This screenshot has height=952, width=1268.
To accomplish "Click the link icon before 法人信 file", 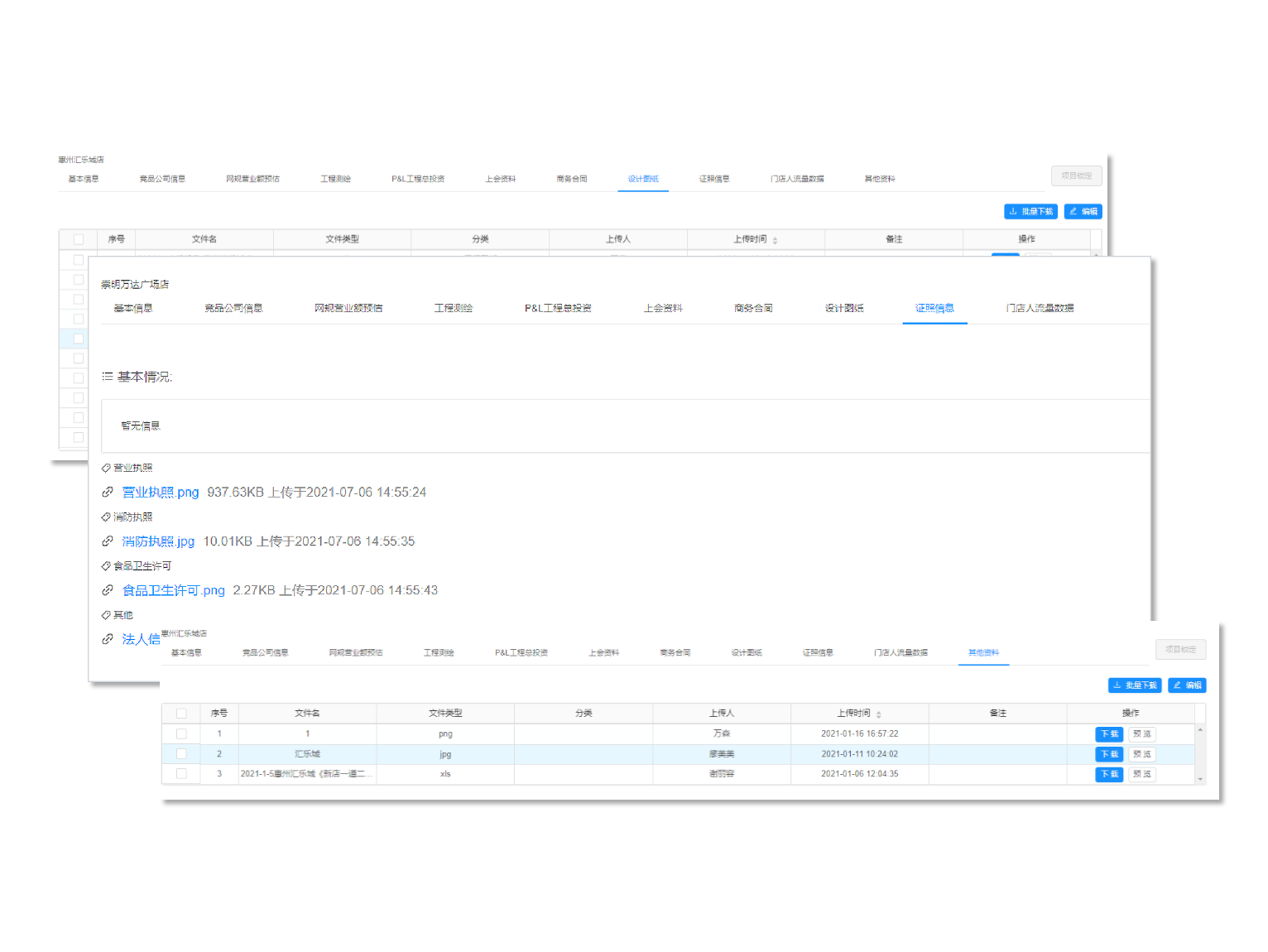I will point(108,639).
